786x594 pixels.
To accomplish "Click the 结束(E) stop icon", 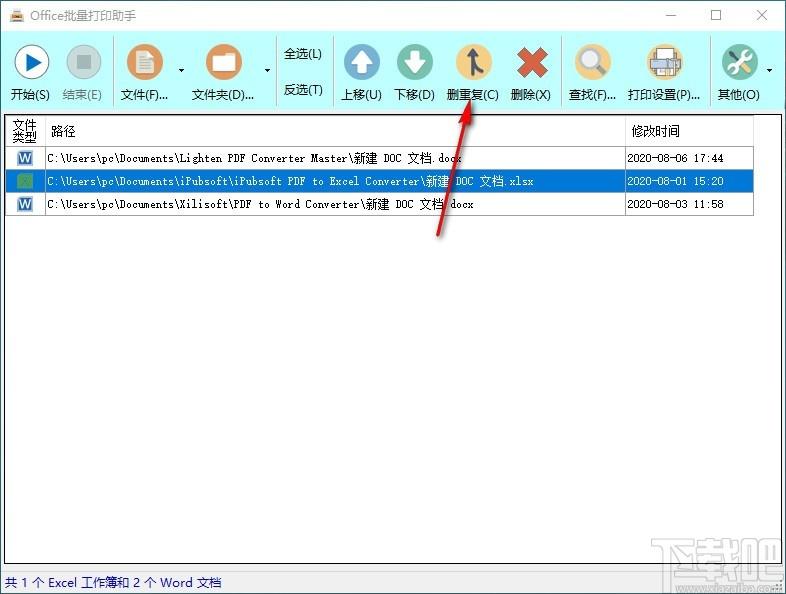I will click(84, 62).
